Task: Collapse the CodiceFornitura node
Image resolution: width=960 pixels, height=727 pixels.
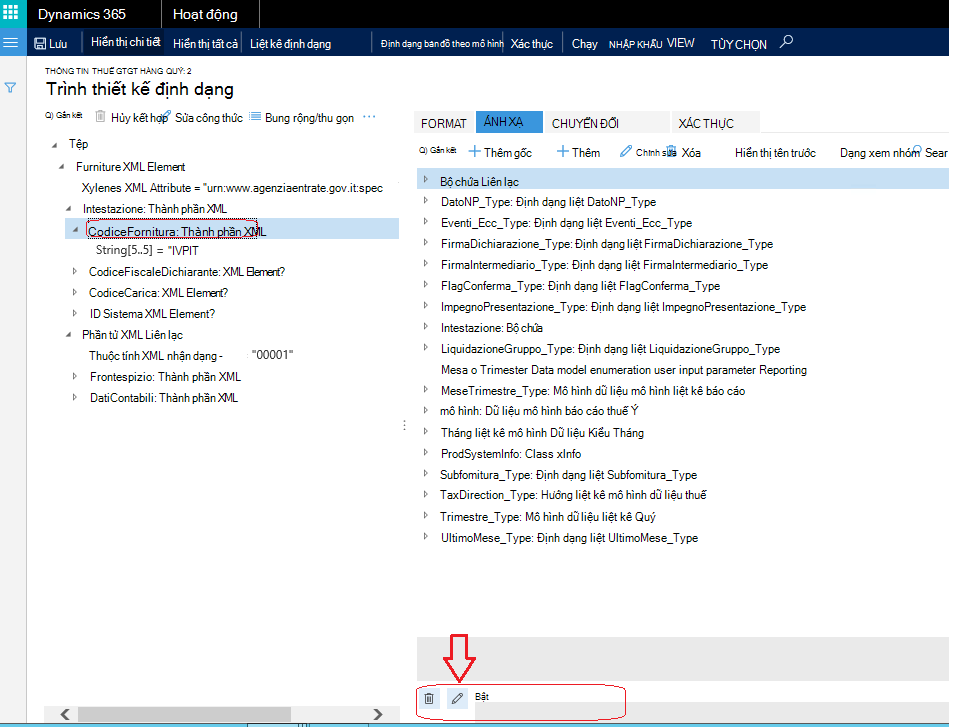Action: coord(75,230)
